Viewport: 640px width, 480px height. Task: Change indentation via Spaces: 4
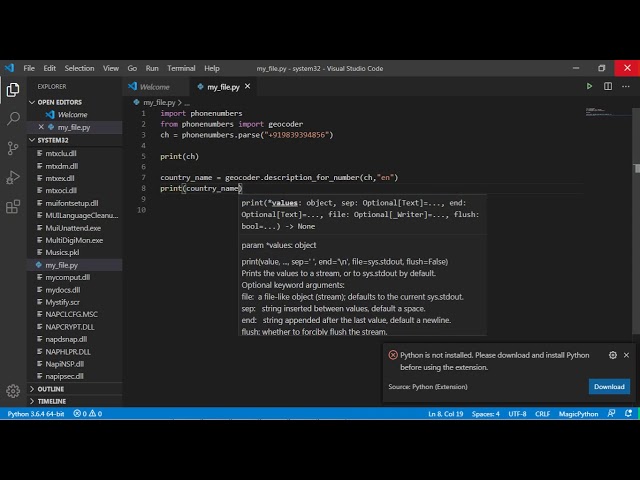pos(486,413)
